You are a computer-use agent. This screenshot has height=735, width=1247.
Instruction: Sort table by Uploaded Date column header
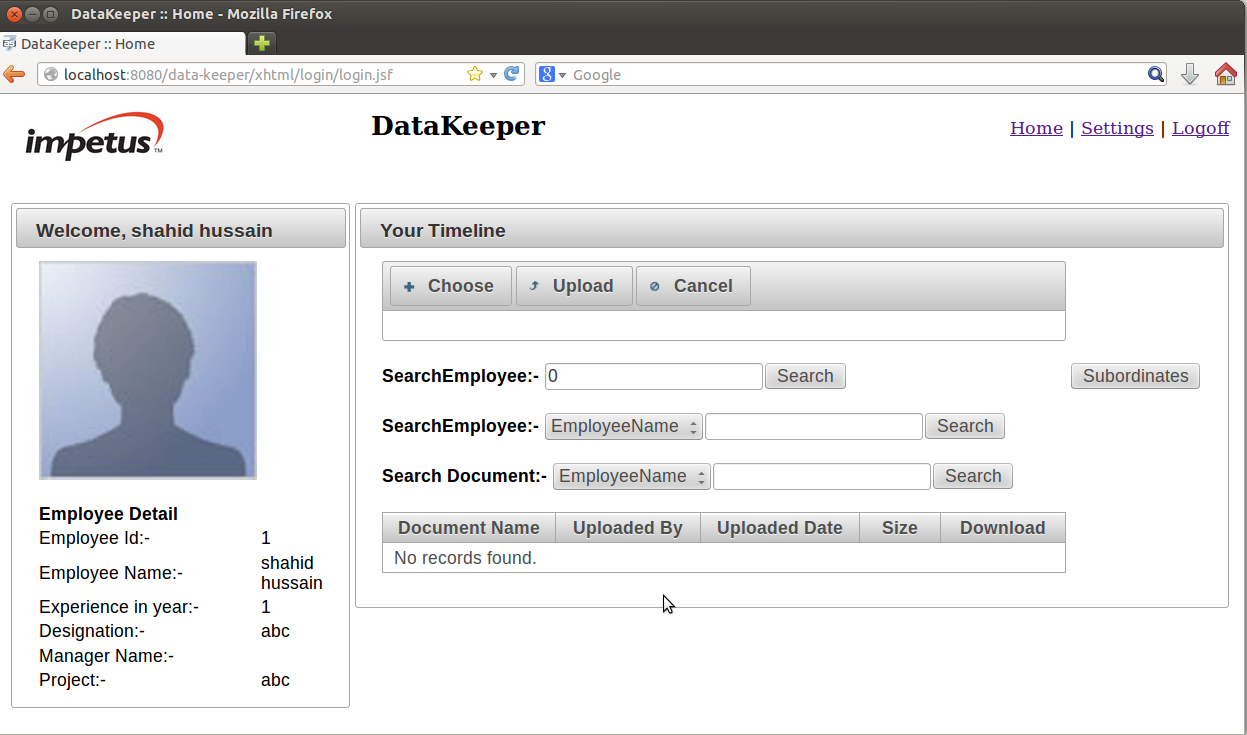coord(779,528)
